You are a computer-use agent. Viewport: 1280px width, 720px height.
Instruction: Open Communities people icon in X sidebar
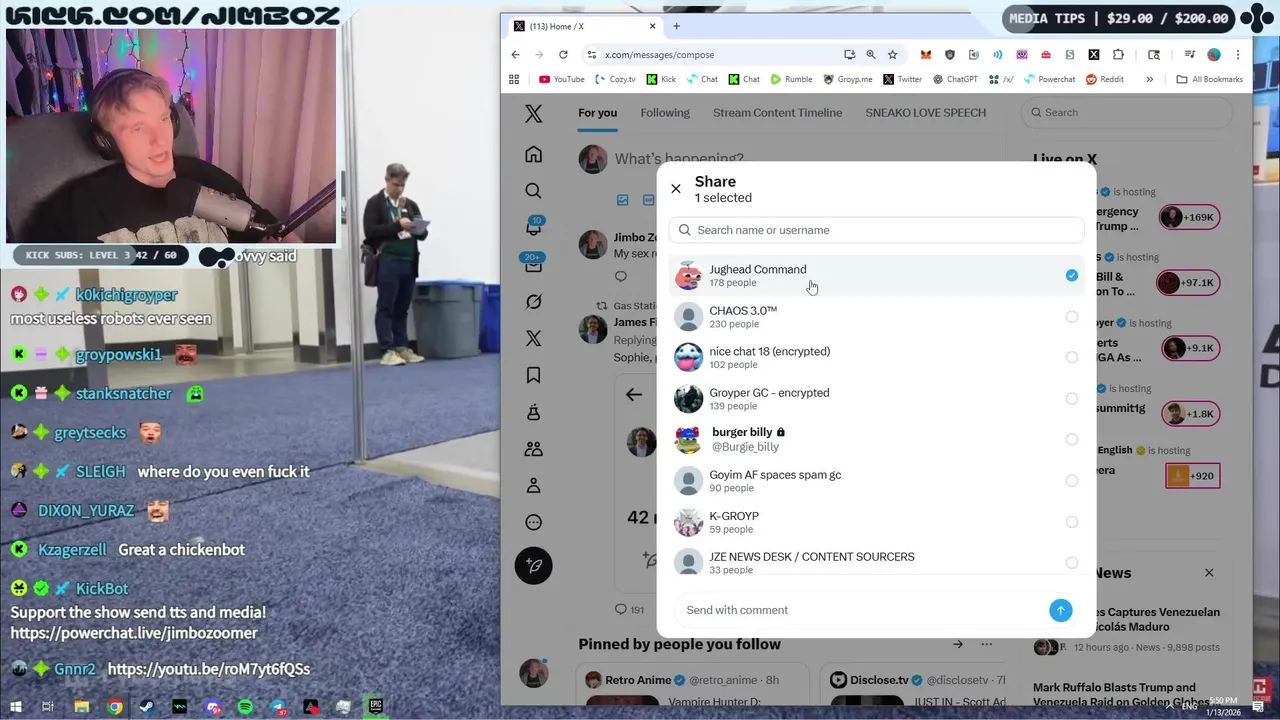pos(533,449)
